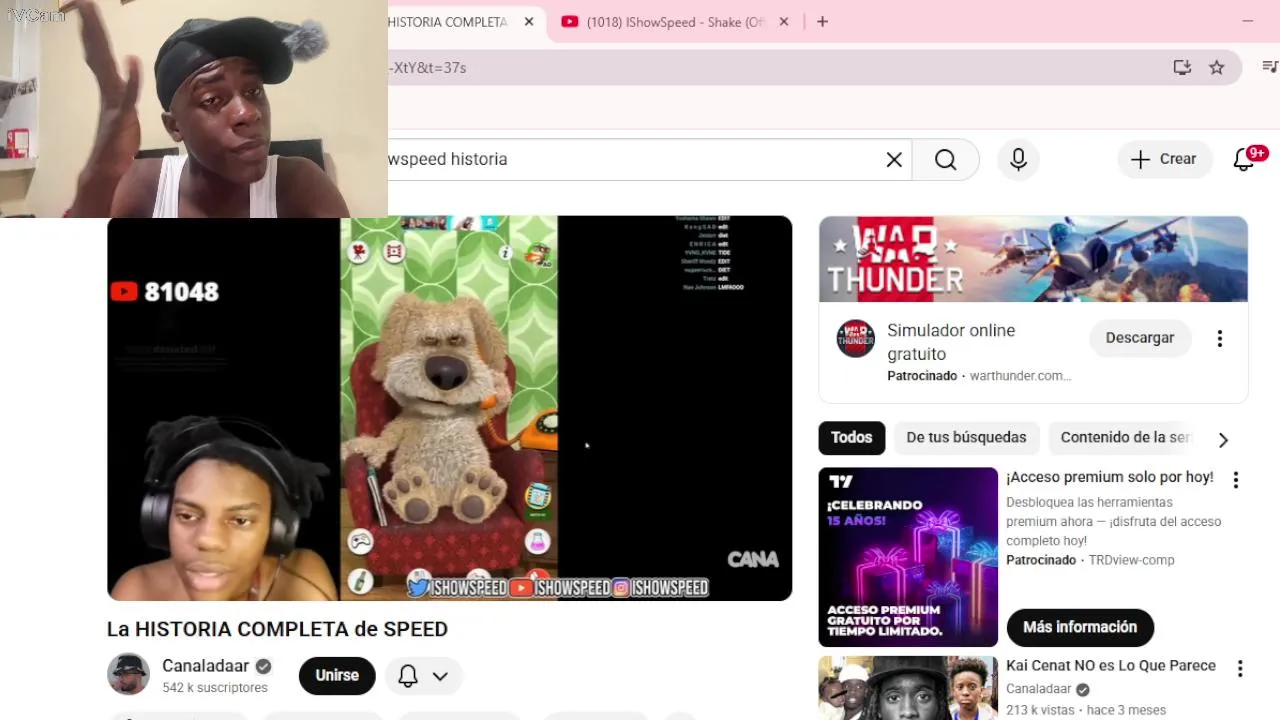Click the video title La HISTORIA COMPLETA de SPEED
Image resolution: width=1280 pixels, height=720 pixels.
(277, 629)
